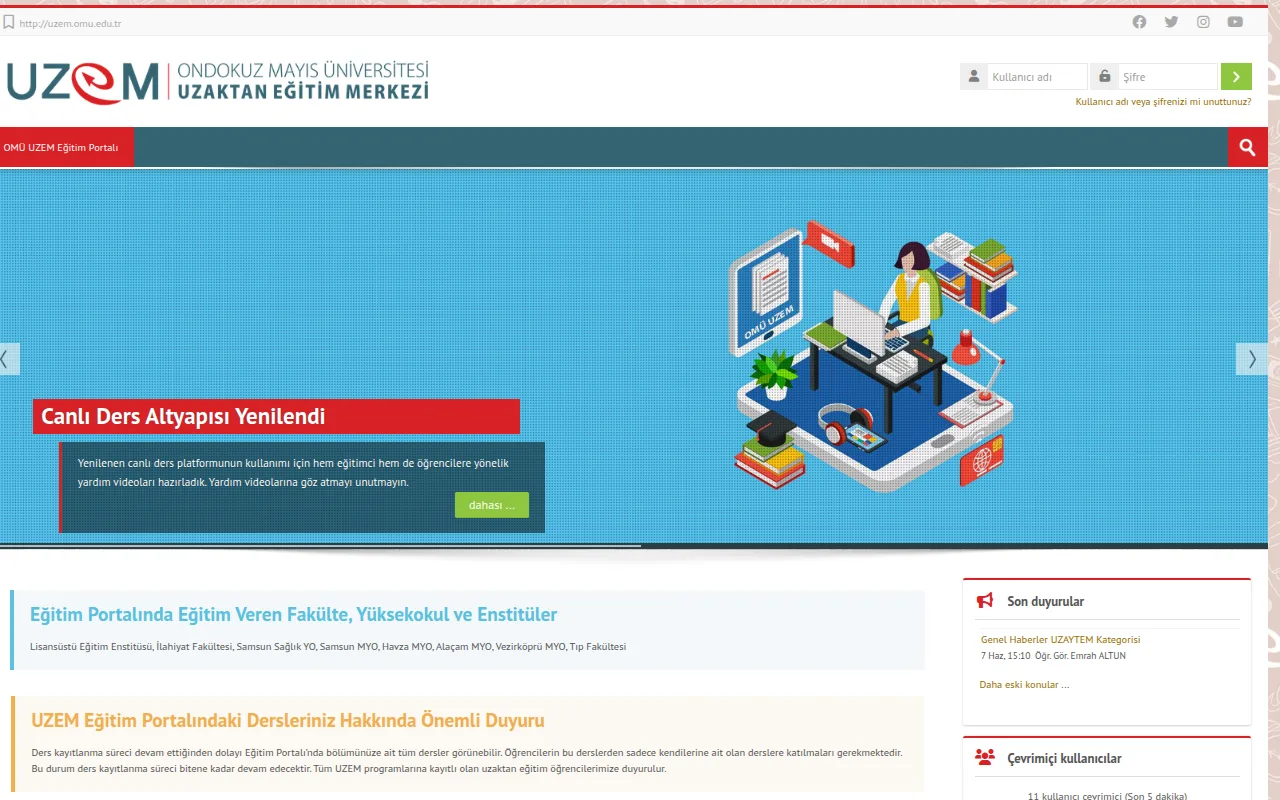
Task: Submit login with the green arrow button
Action: click(1236, 77)
